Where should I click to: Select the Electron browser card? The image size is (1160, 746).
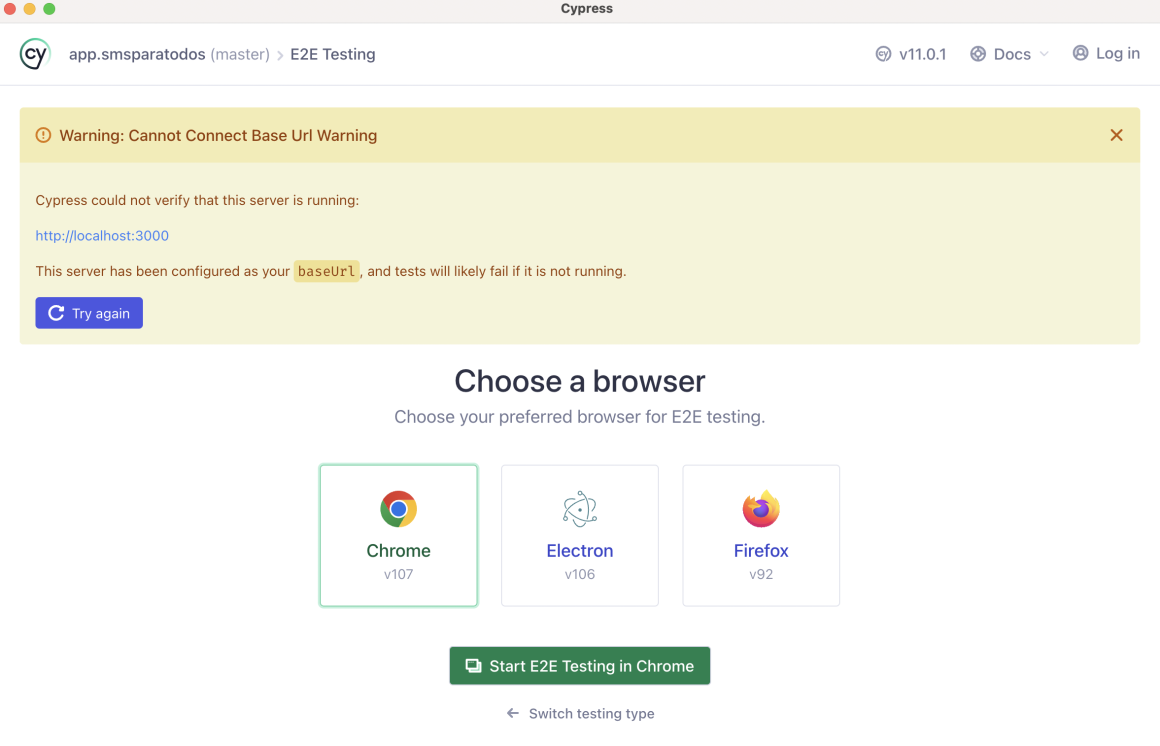click(580, 535)
